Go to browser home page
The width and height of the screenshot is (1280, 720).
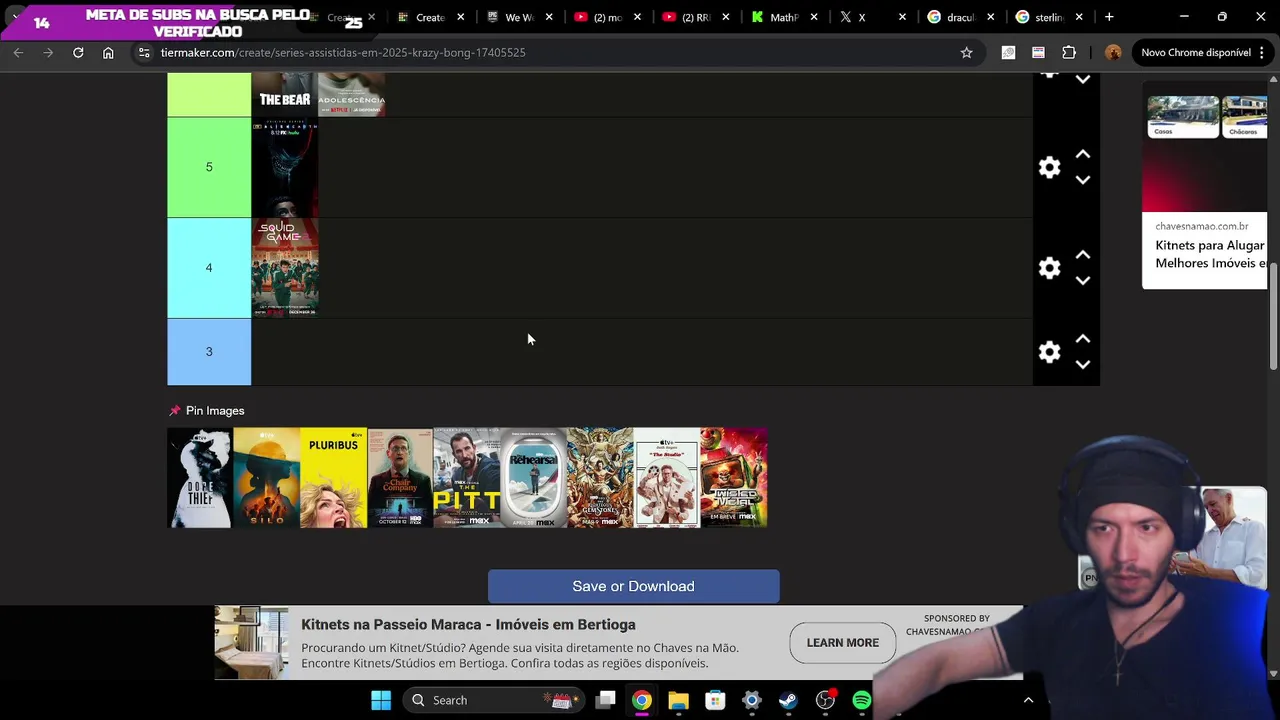pyautogui.click(x=108, y=52)
